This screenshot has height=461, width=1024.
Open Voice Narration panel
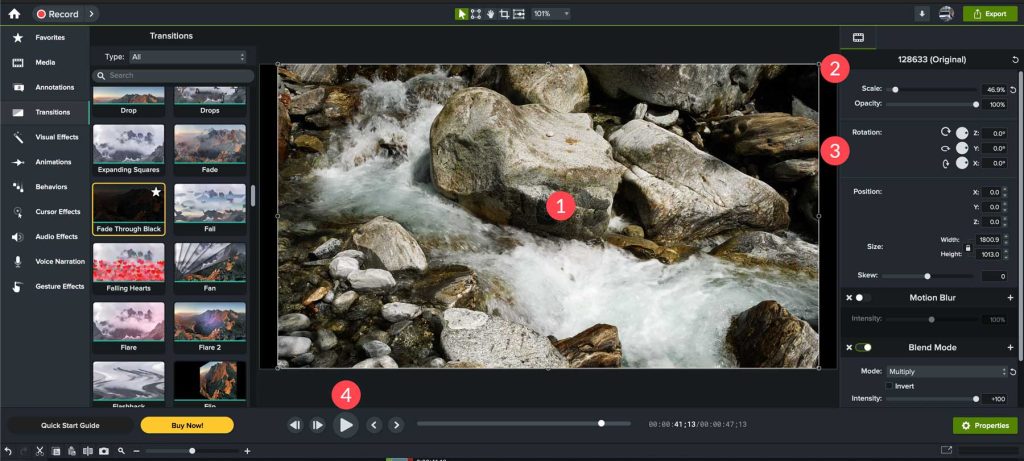(60, 261)
